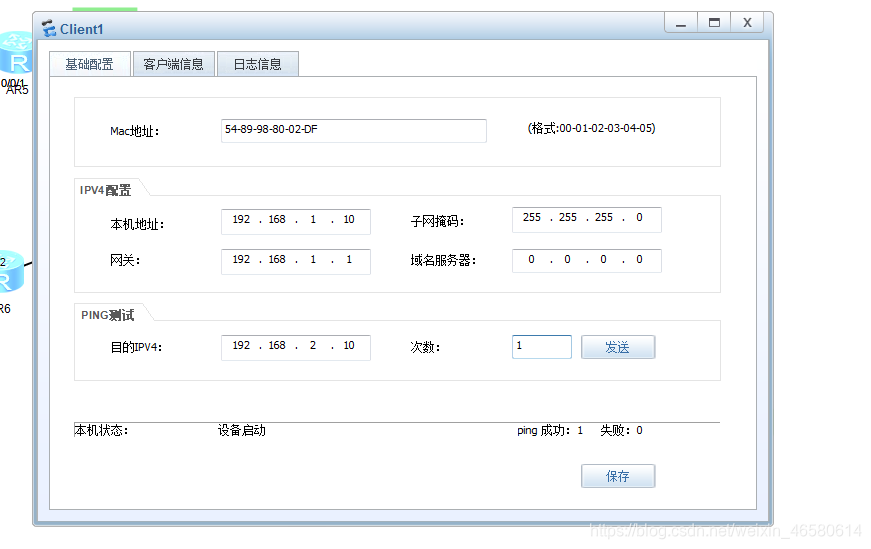Click the 设备启动 status text

(x=242, y=431)
